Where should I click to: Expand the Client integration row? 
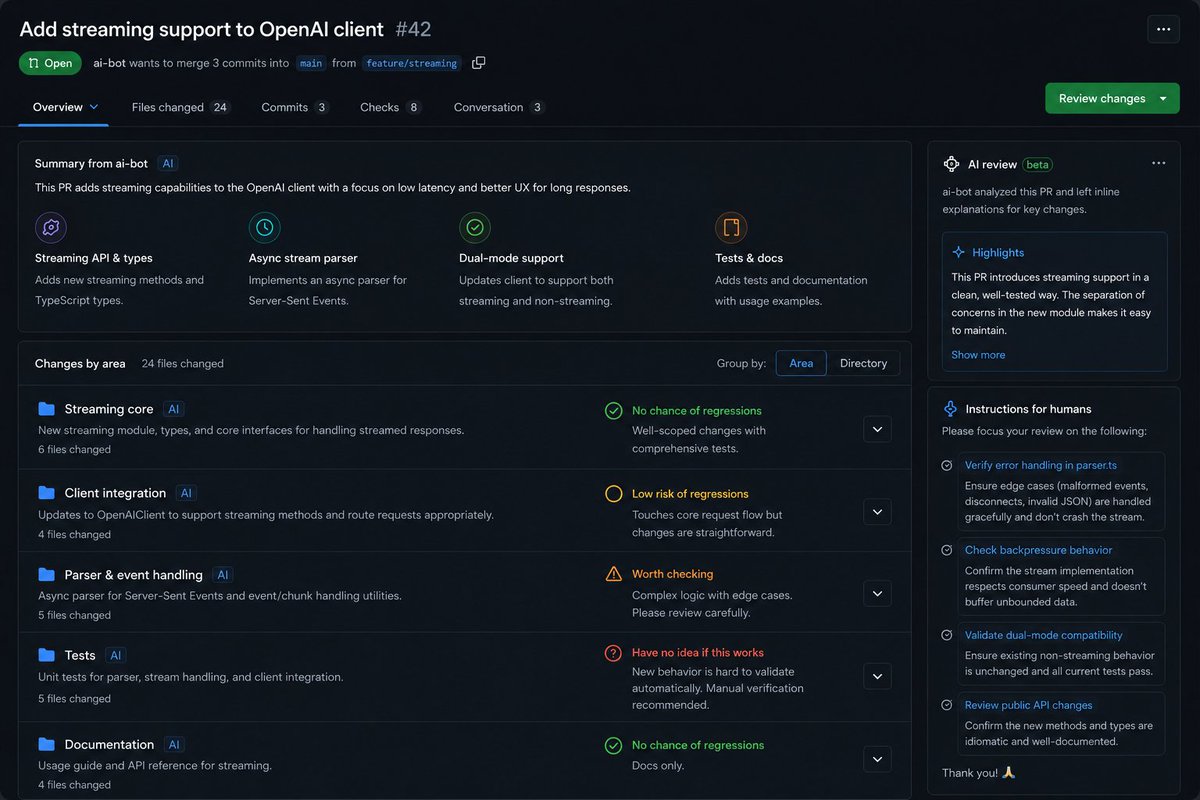coord(877,512)
